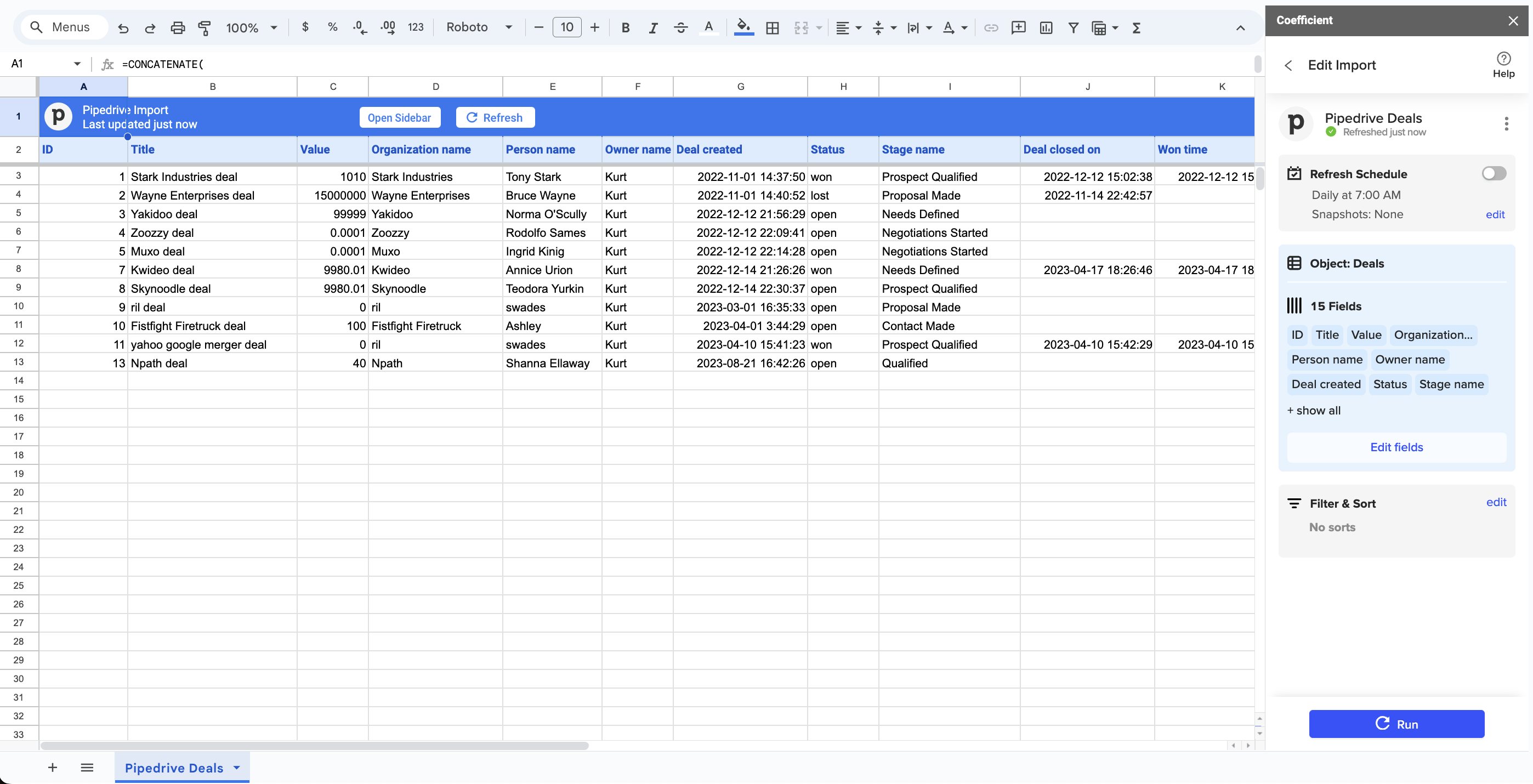Click the Open Sidebar button
The image size is (1533, 784).
point(399,117)
